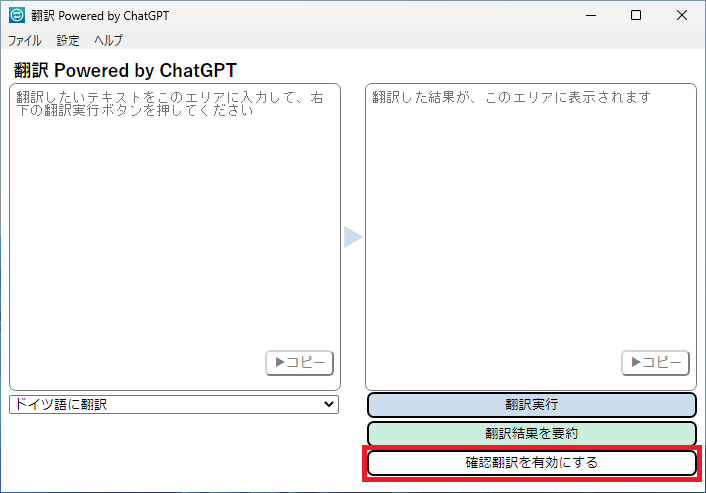Click the 翻訳実行 button
Screen dimensions: 706x493
click(532, 405)
